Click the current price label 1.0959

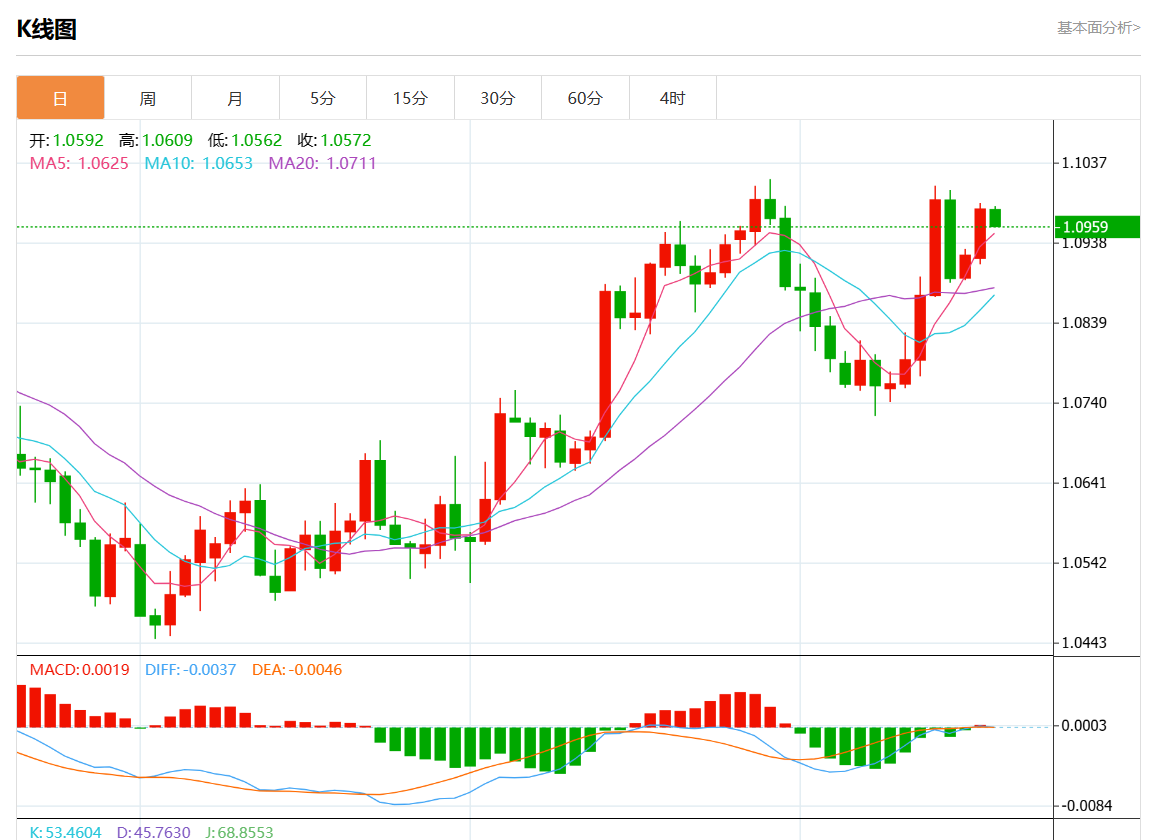click(1096, 227)
